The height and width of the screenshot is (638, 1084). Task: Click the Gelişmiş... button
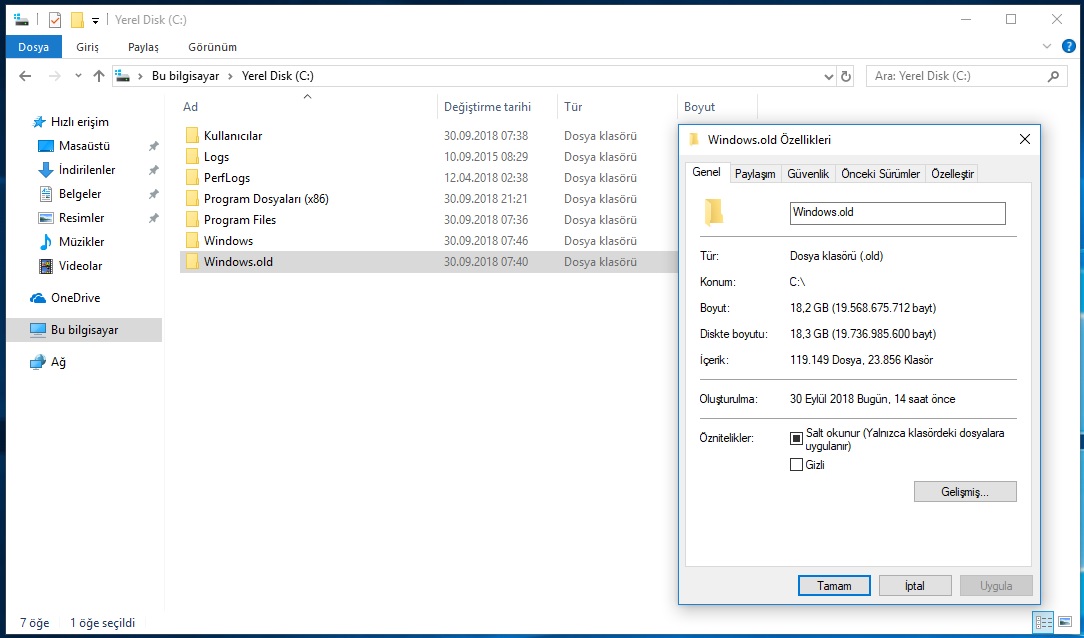(965, 492)
